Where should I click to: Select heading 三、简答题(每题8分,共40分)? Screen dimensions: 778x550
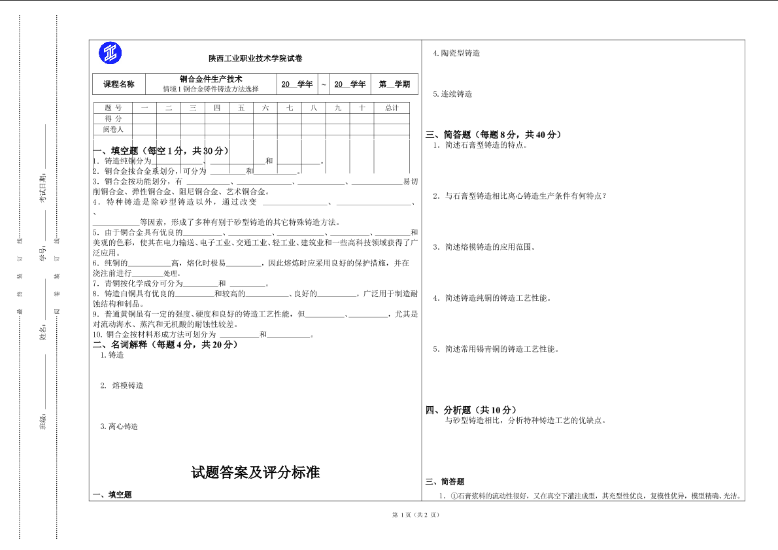point(493,135)
